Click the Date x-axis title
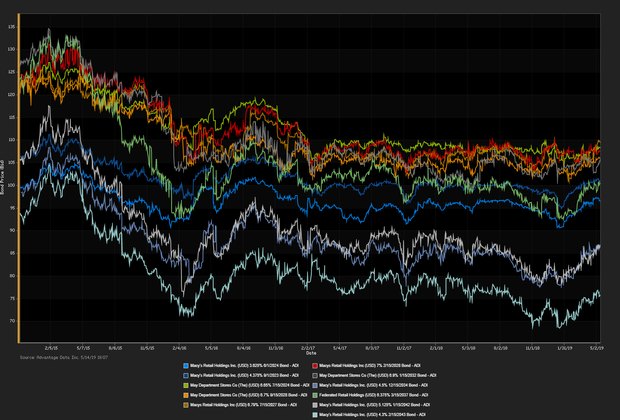 tap(311, 352)
